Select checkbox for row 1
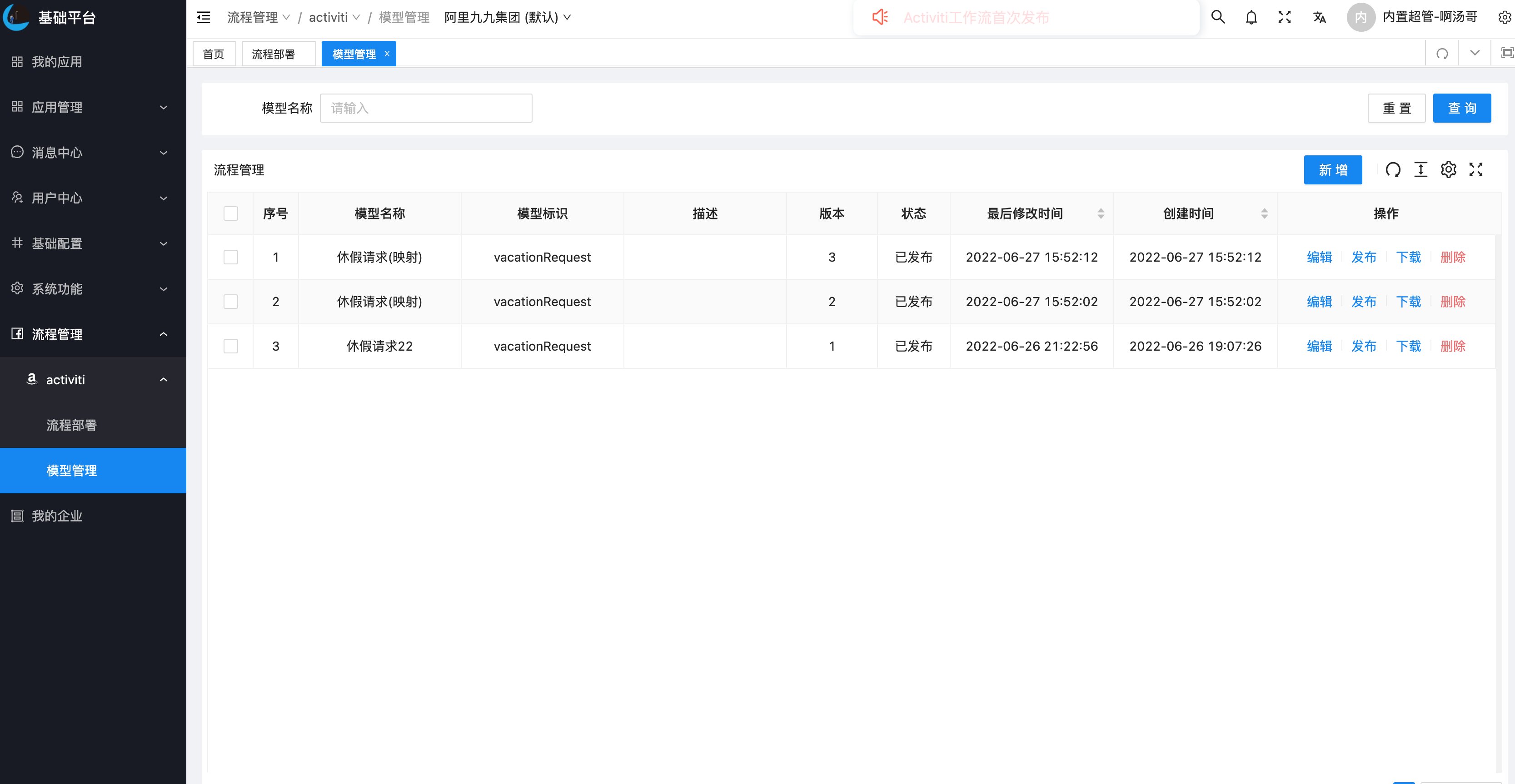The width and height of the screenshot is (1515, 784). pos(230,257)
